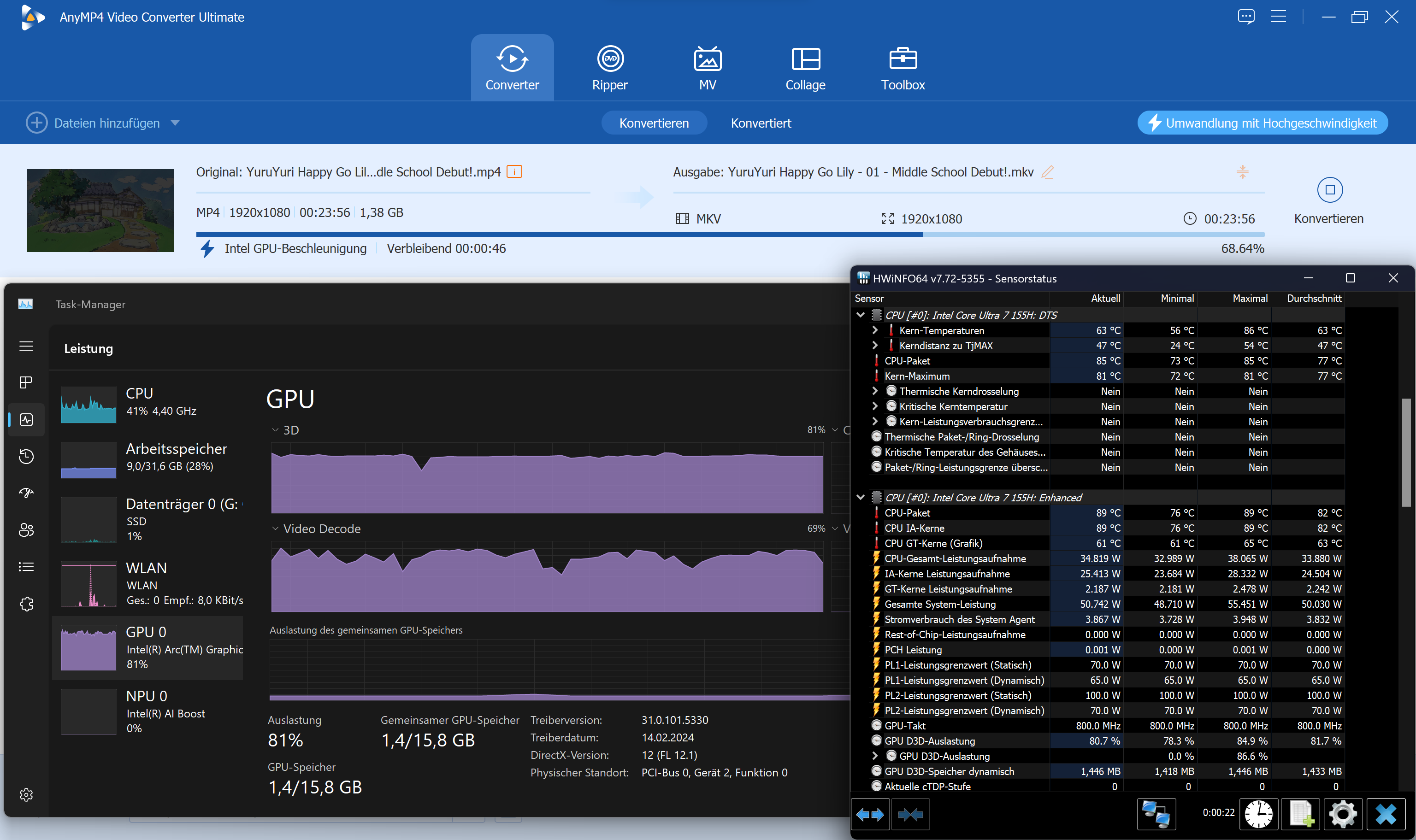Start HWiNFO logging sheet icon

click(1301, 814)
